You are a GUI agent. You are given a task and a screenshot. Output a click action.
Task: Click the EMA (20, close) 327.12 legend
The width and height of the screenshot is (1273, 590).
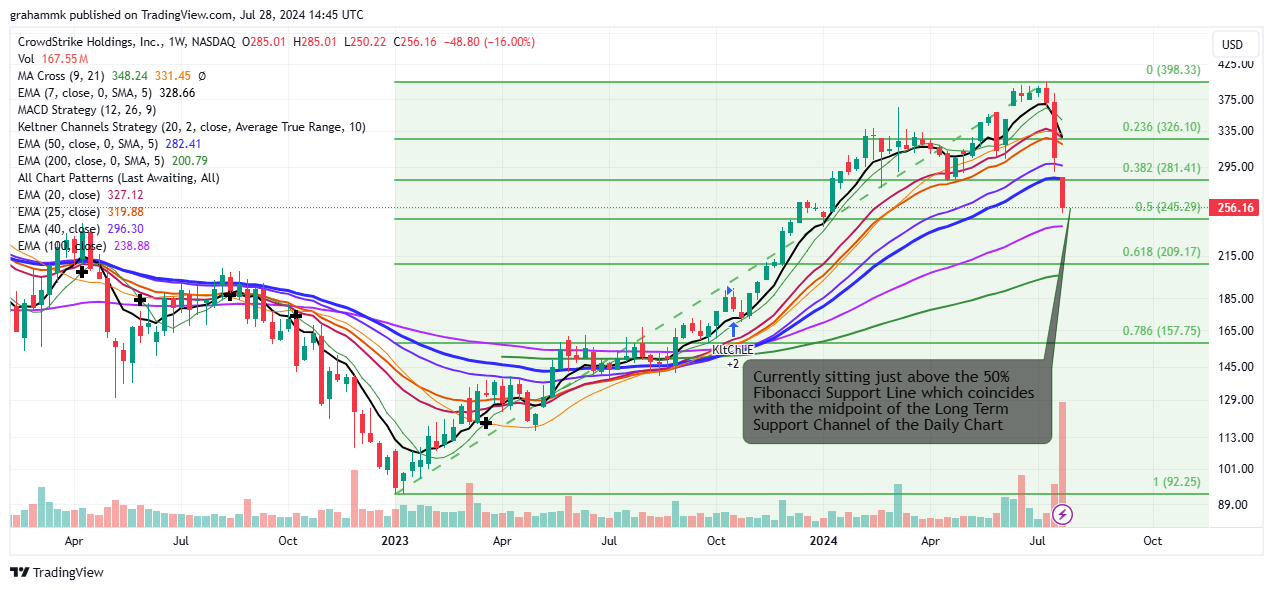point(81,195)
